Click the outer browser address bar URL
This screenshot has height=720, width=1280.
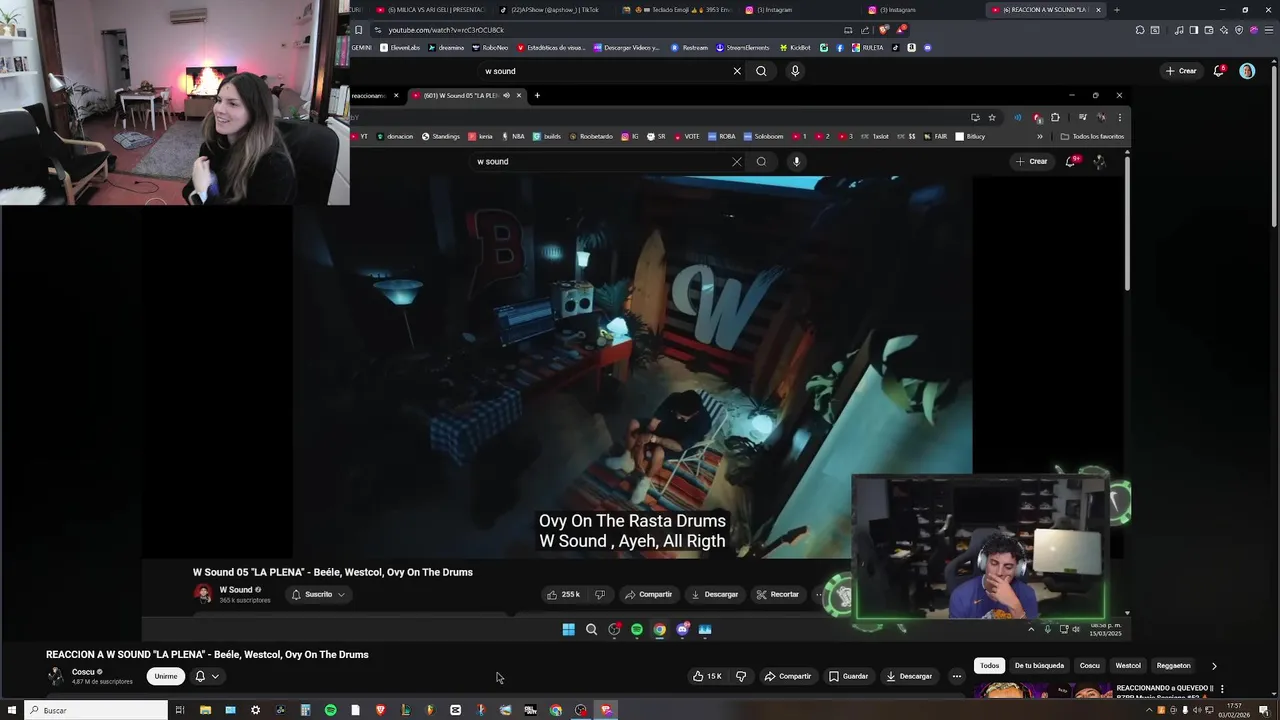pos(446,30)
